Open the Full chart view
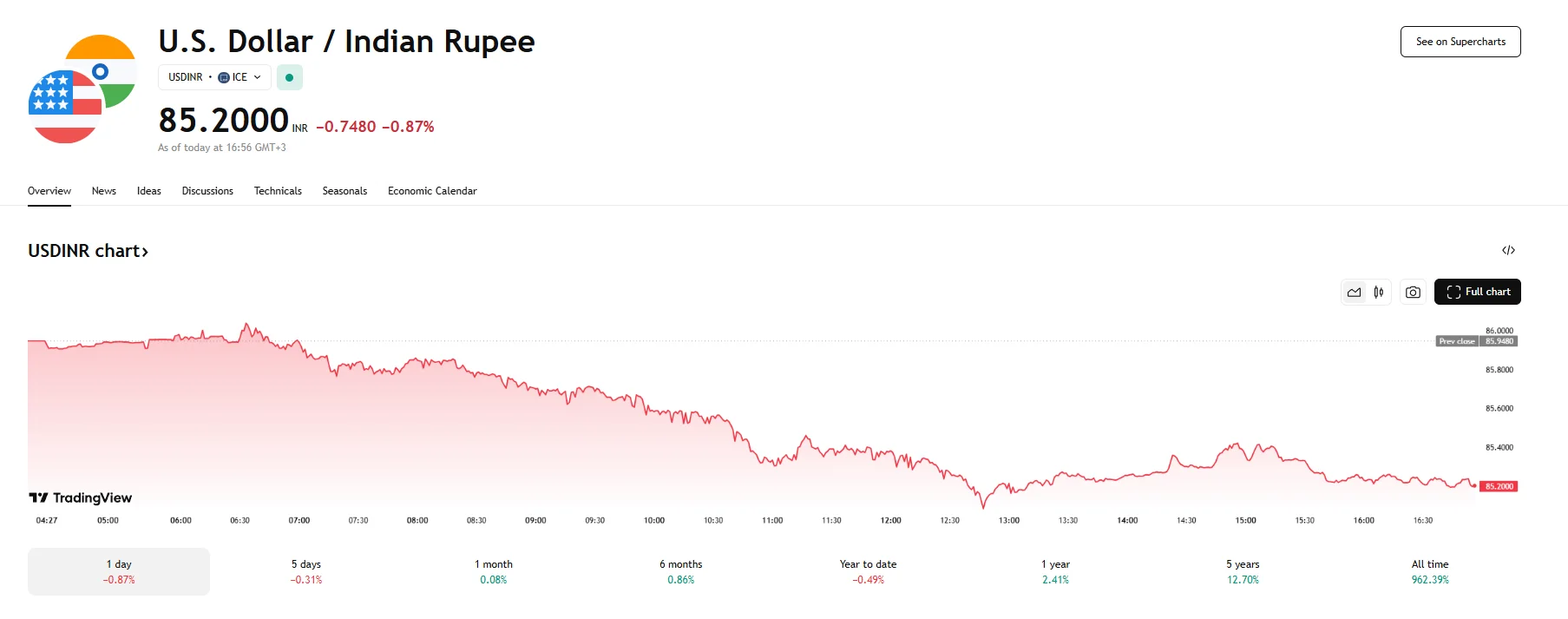Image resolution: width=1568 pixels, height=619 pixels. (1477, 293)
